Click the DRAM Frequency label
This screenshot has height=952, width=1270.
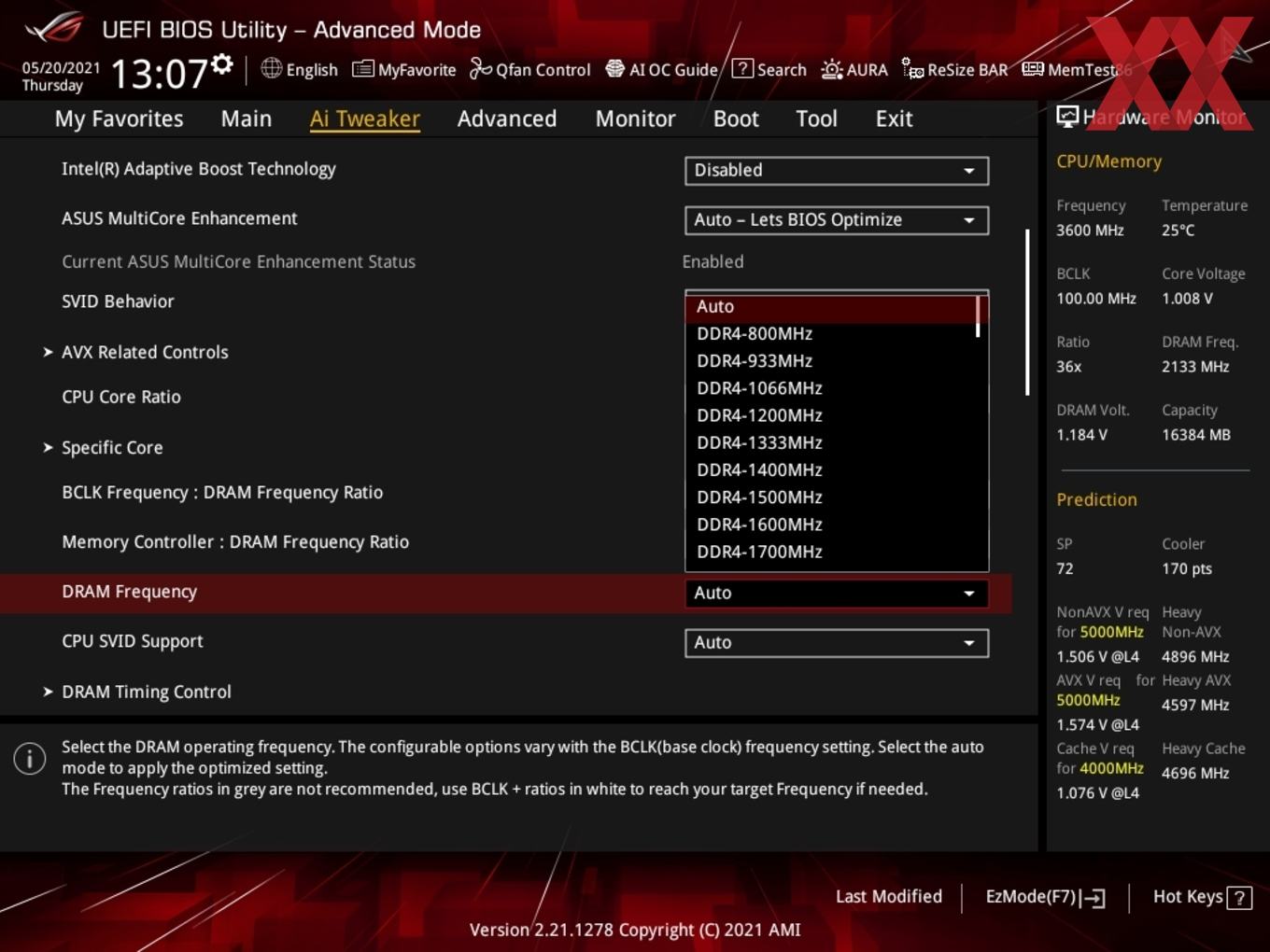tap(130, 592)
